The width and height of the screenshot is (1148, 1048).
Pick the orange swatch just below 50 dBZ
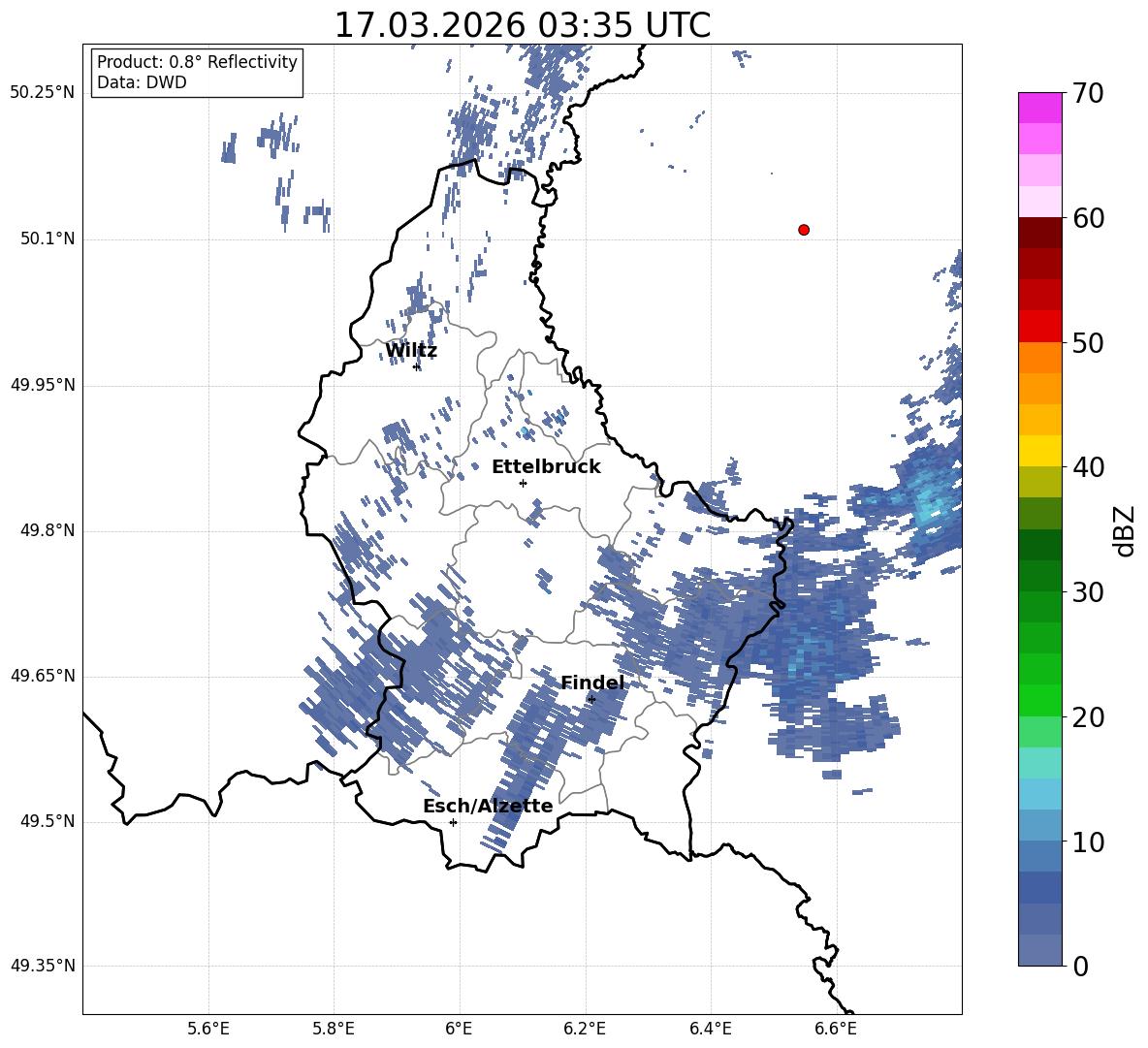tap(1040, 357)
